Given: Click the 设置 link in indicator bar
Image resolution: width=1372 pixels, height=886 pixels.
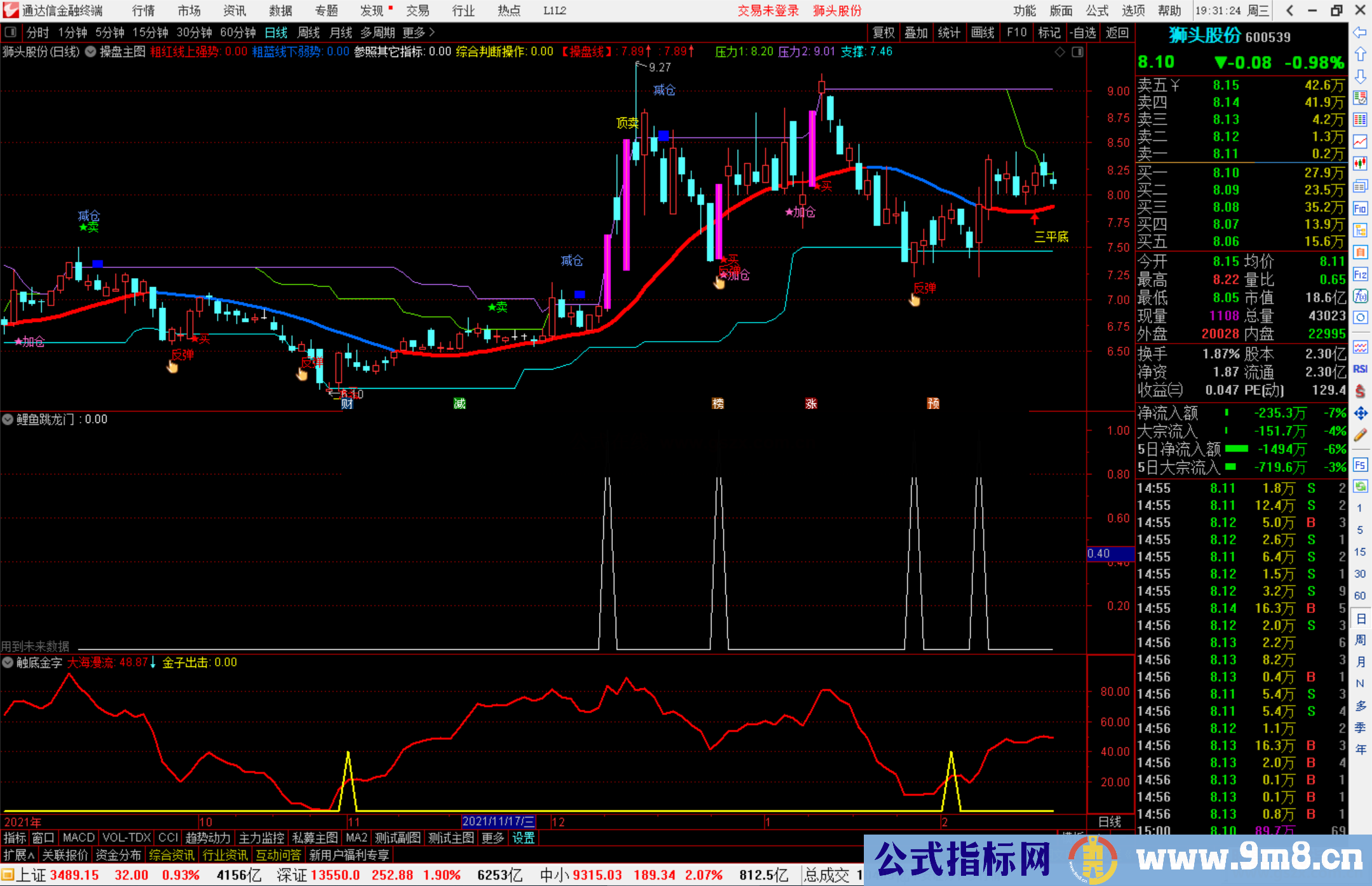Looking at the screenshot, I should tap(523, 838).
